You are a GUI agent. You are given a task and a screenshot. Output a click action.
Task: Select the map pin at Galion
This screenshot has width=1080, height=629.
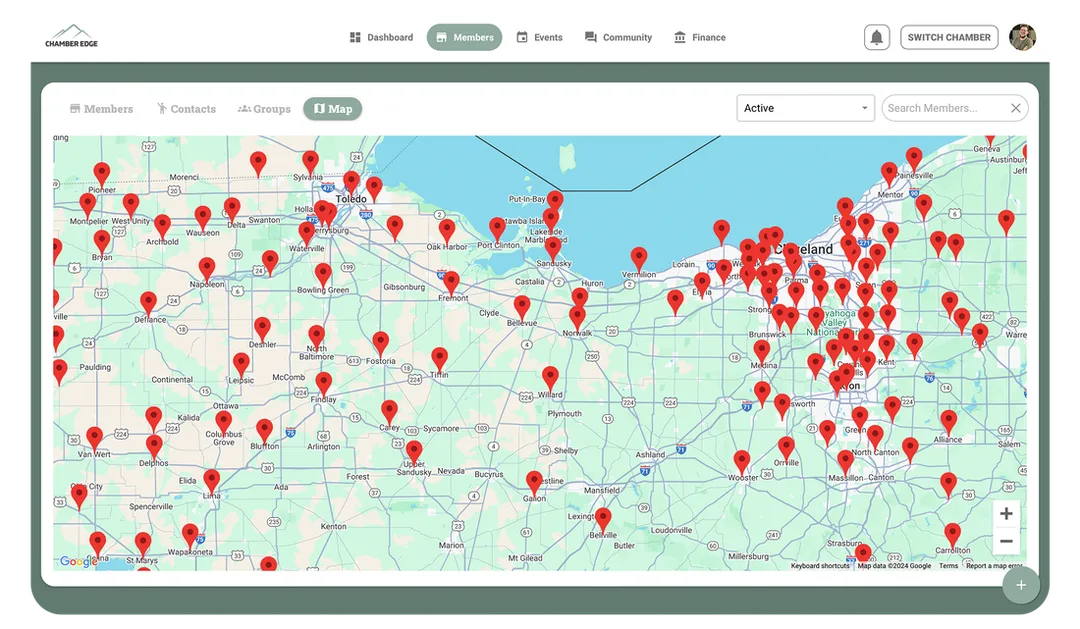[534, 484]
